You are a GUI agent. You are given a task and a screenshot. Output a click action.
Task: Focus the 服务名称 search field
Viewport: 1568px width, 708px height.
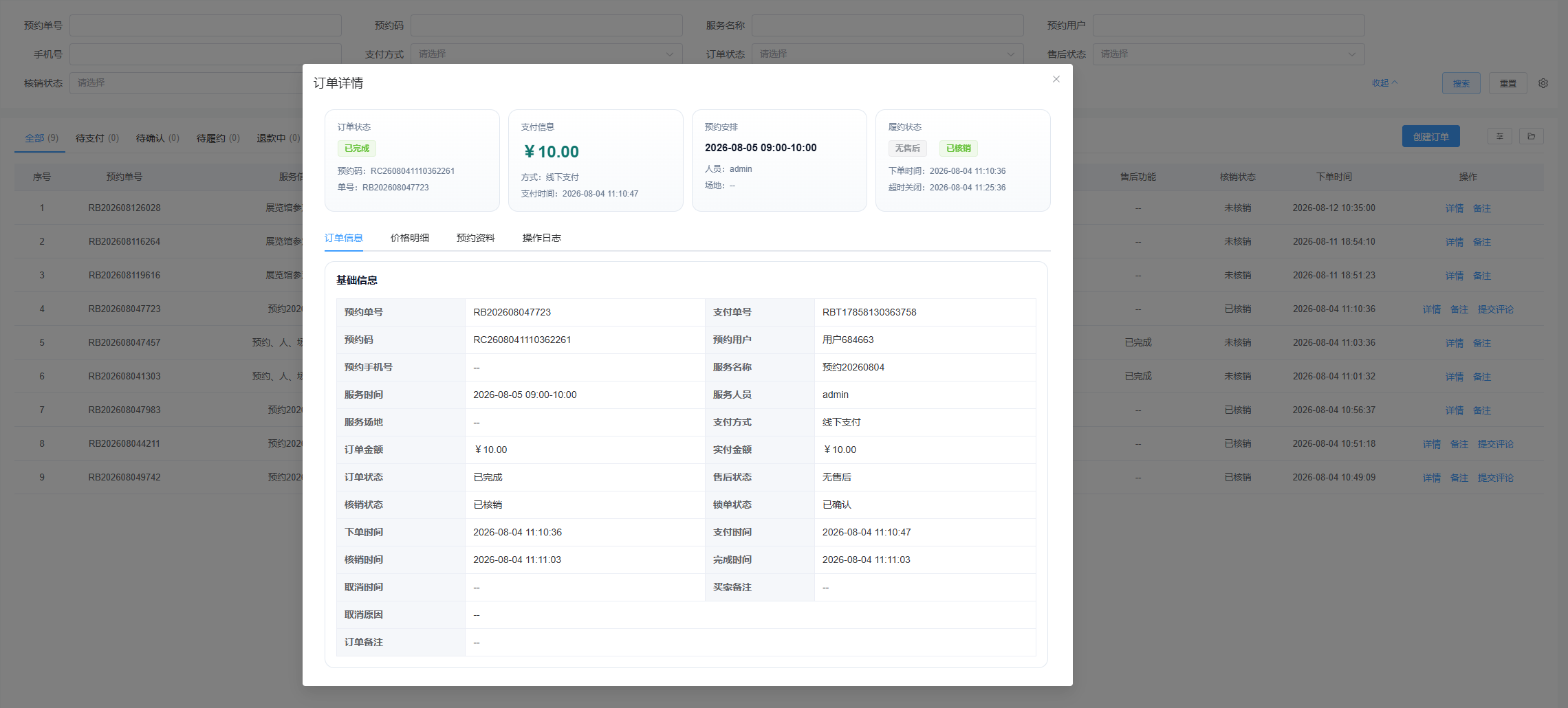click(x=887, y=25)
